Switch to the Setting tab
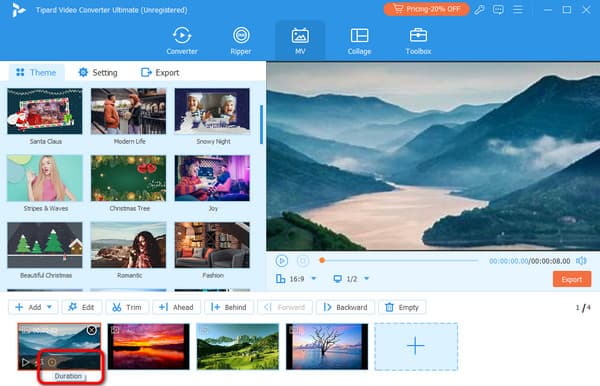600x386 pixels. click(x=98, y=72)
